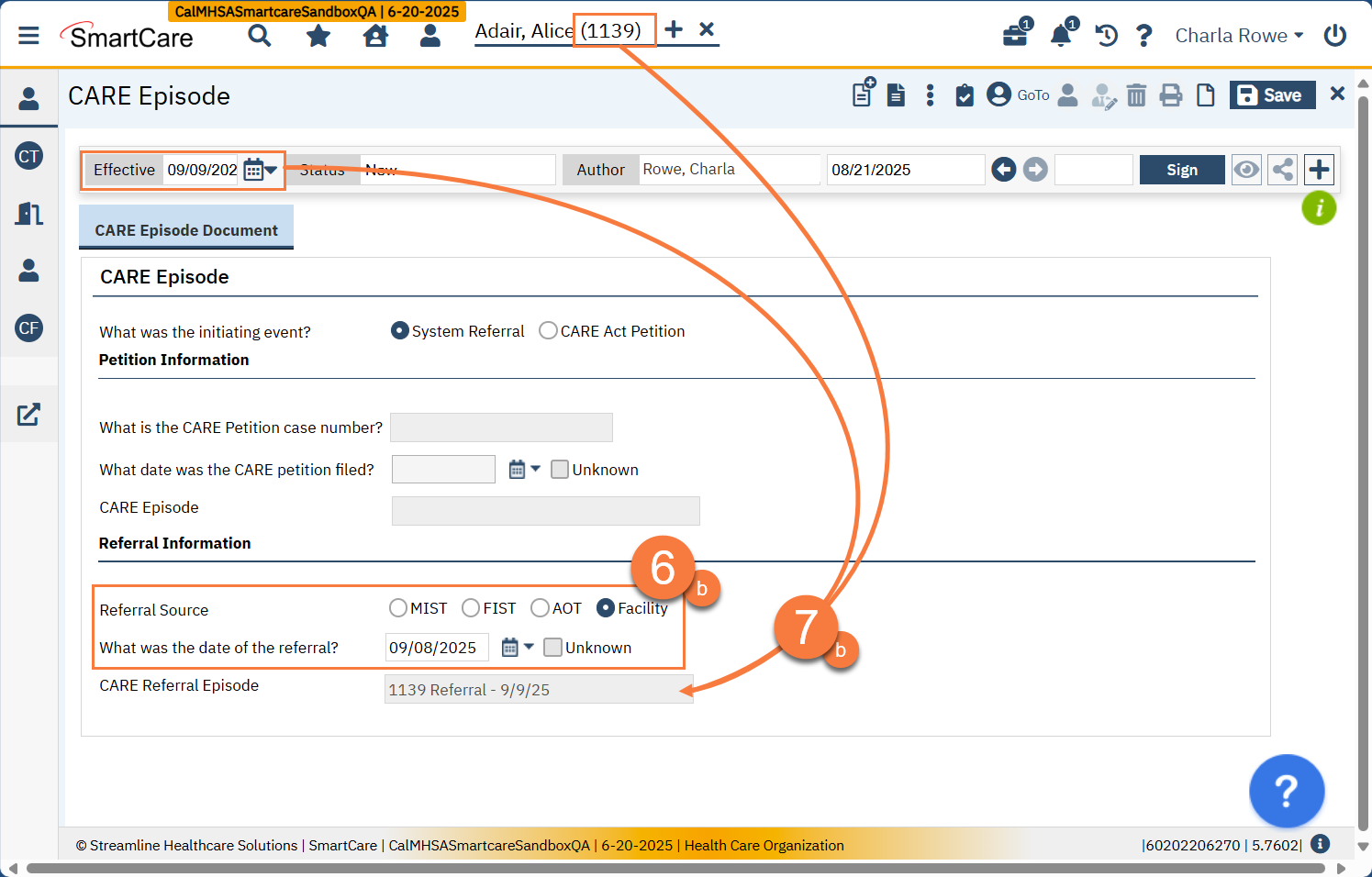Viewport: 1372px width, 877px height.
Task: Check Unknown for referral date
Action: 552,648
